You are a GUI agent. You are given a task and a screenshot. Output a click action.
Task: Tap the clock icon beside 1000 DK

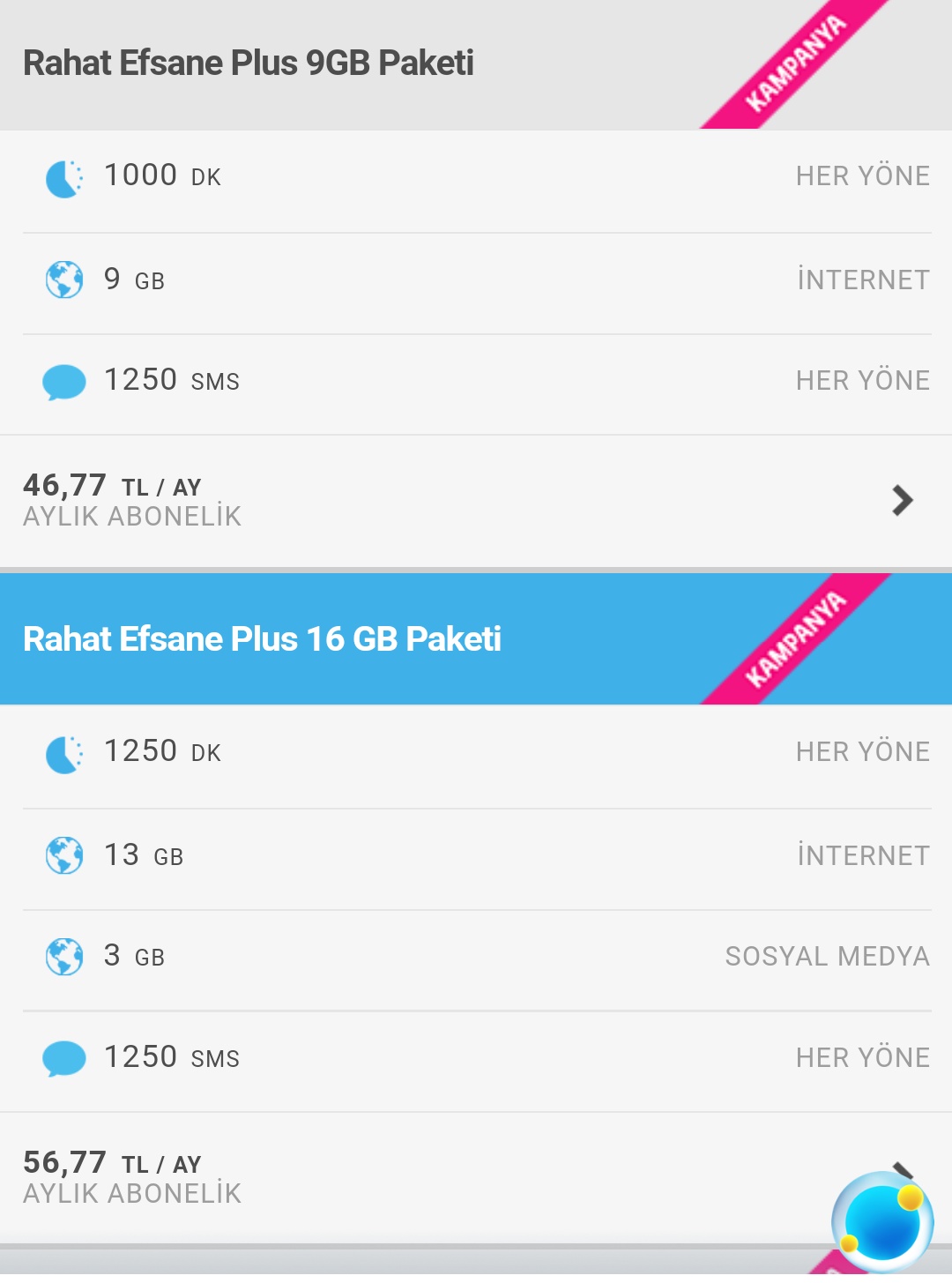tap(64, 179)
